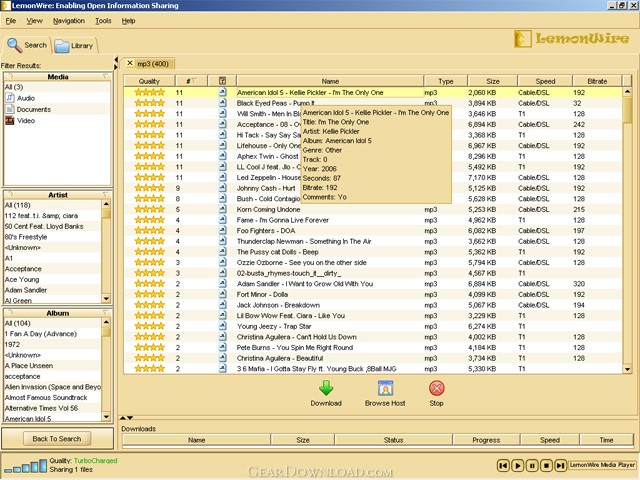Select the mp3 (400) results tab
This screenshot has height=480, width=640.
click(153, 64)
